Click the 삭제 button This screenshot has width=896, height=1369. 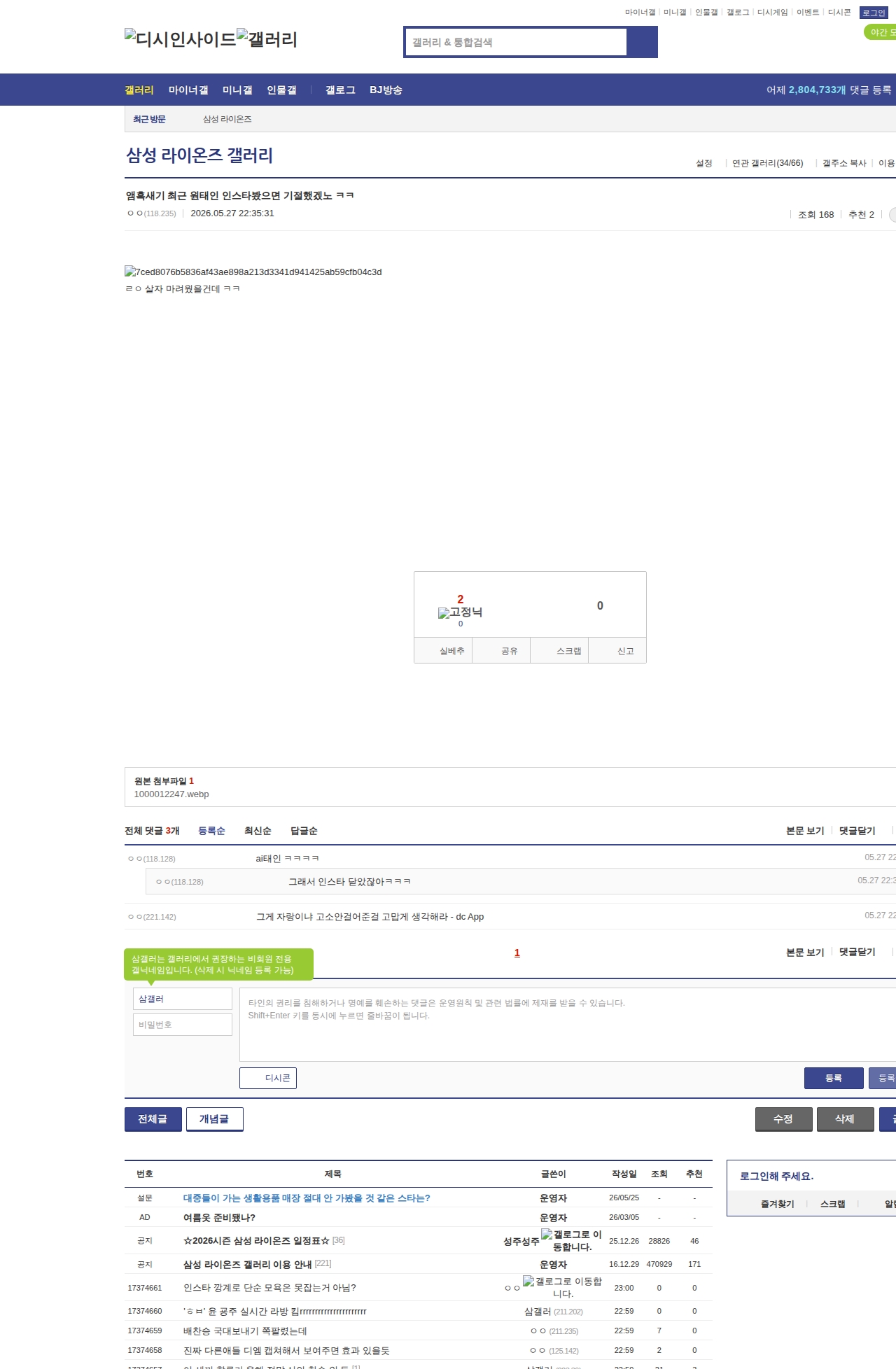pos(845,1119)
